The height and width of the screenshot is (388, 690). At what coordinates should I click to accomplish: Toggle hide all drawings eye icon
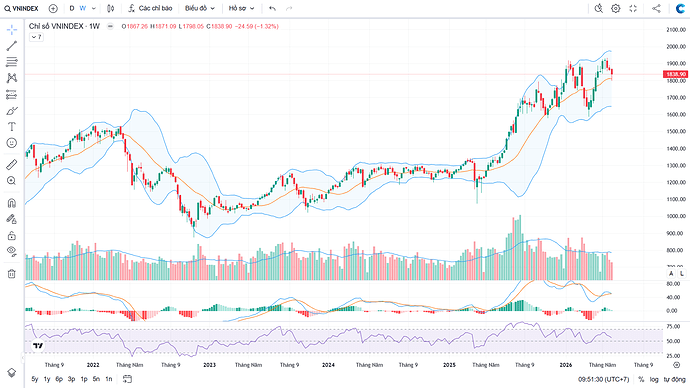[12, 252]
